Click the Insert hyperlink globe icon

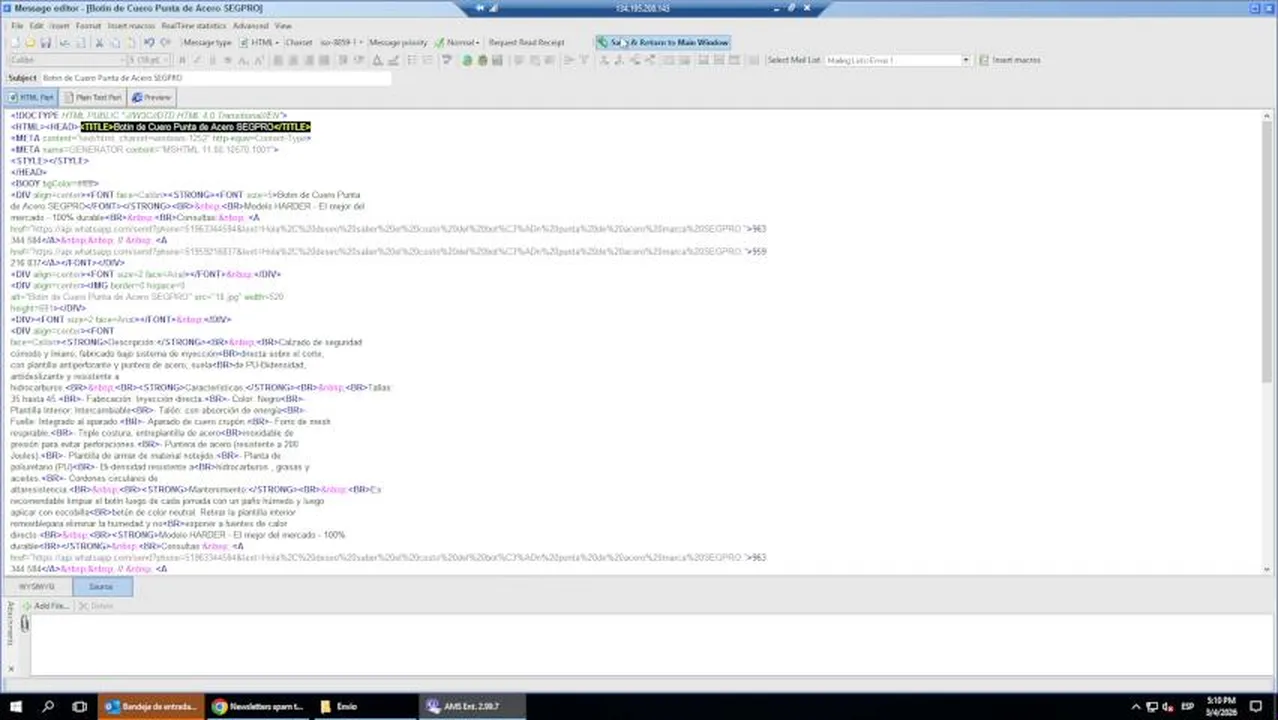[x=467, y=60]
